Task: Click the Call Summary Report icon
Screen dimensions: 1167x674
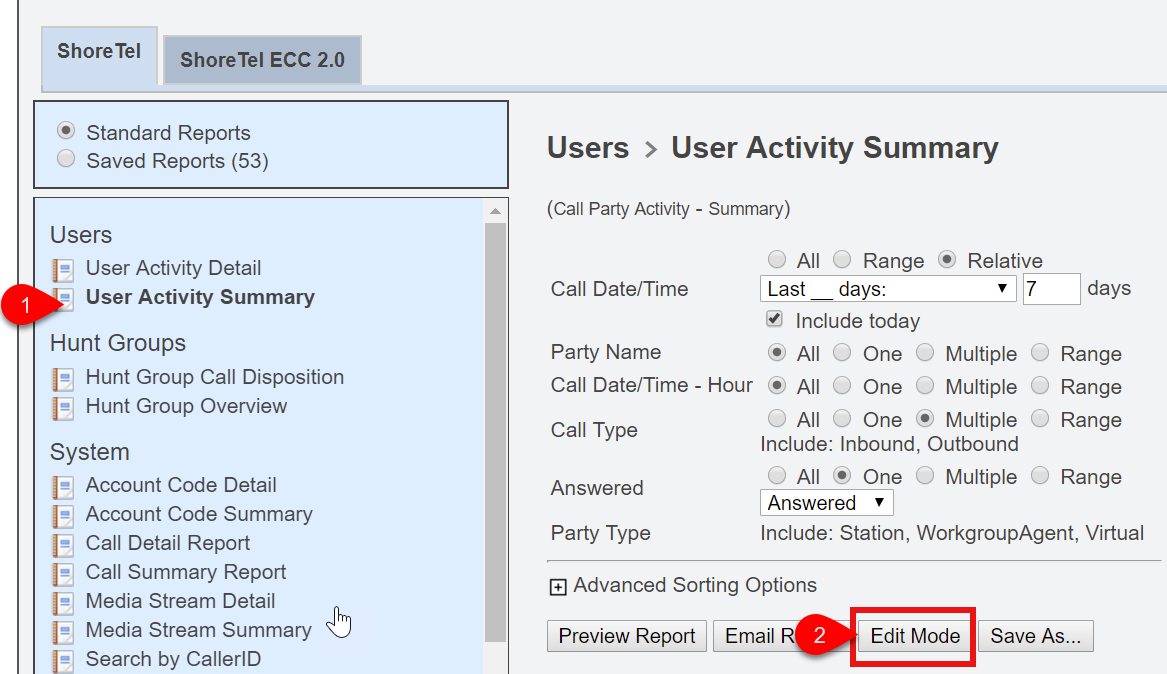Action: pyautogui.click(x=63, y=573)
